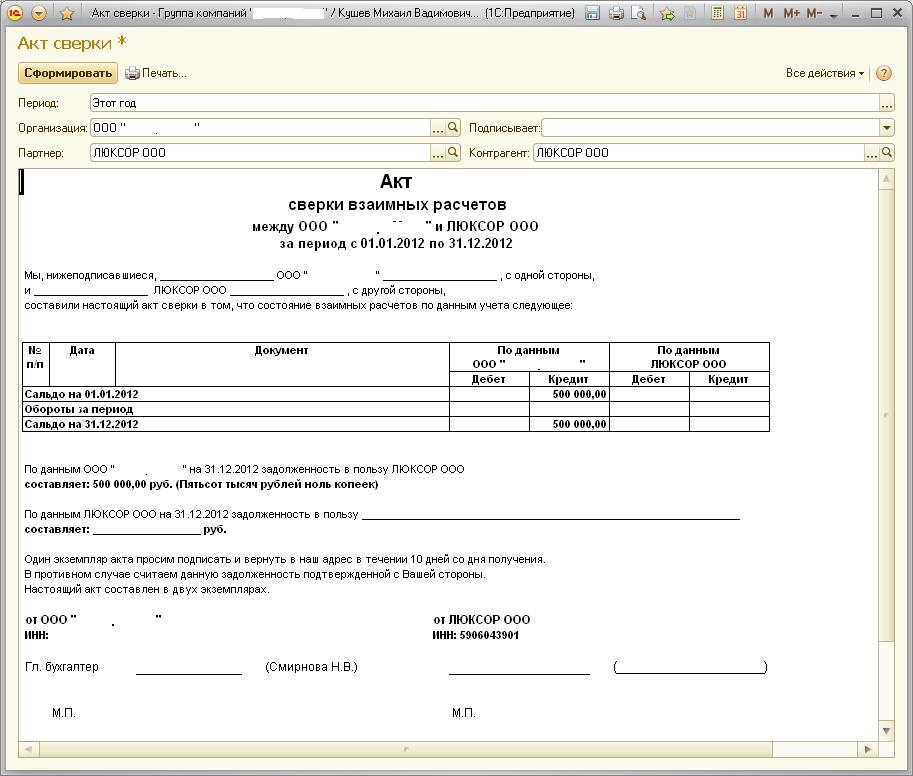Click the (Смирнова Н.В.) signature name

312,667
